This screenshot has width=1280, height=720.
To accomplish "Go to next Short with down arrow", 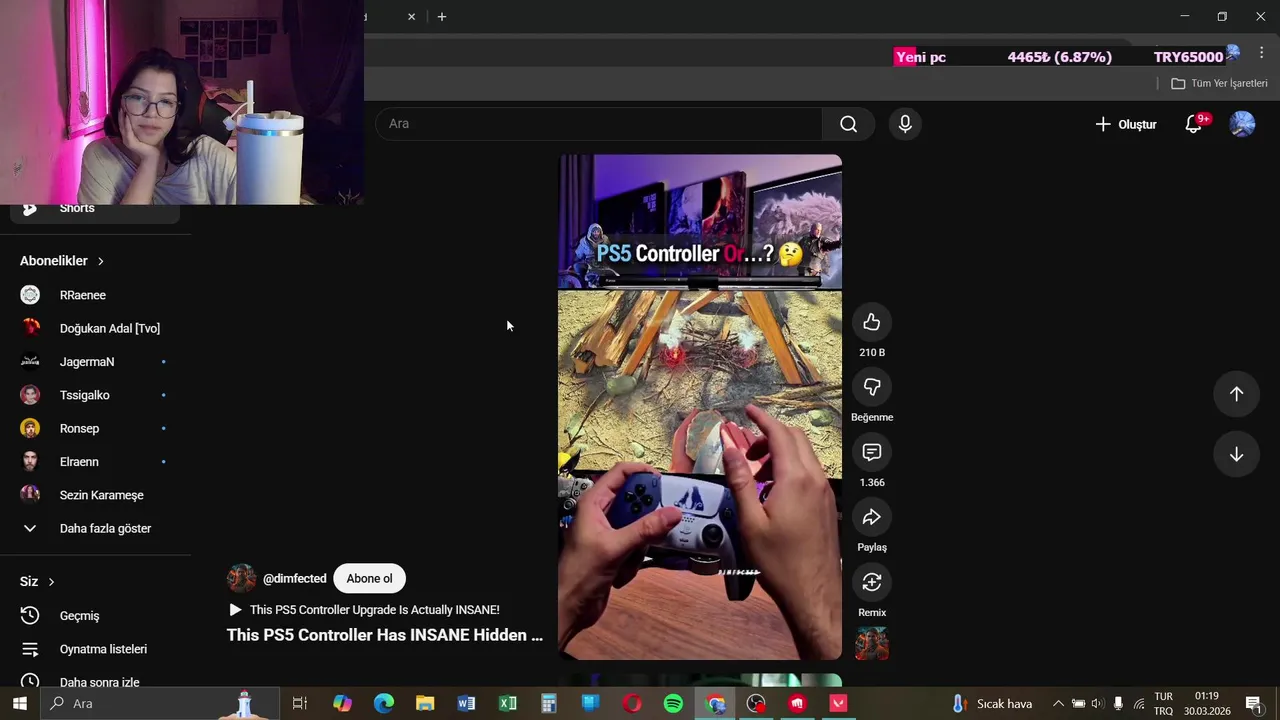I will click(x=1236, y=454).
